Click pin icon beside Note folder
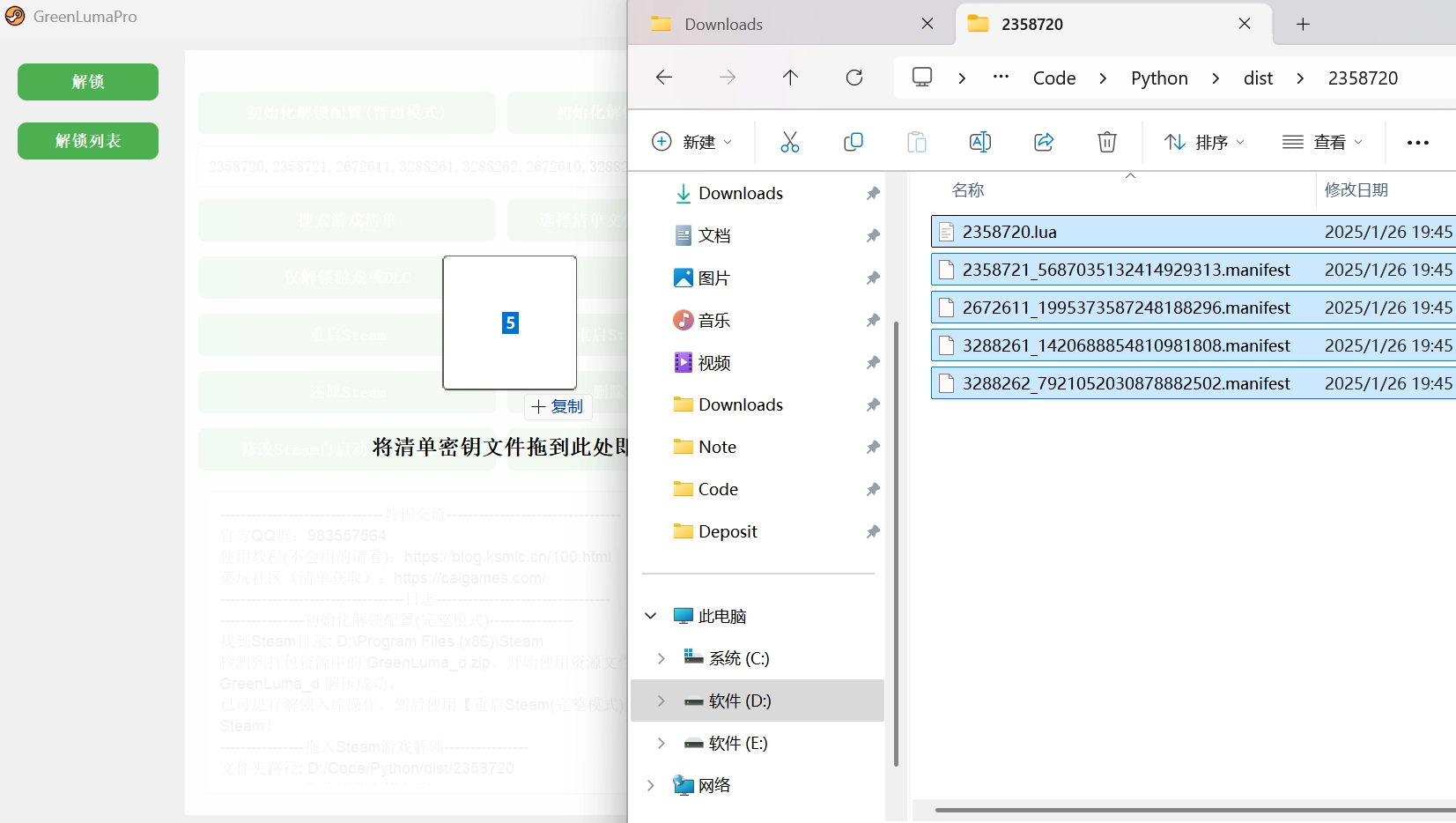This screenshot has width=1456, height=823. [873, 447]
